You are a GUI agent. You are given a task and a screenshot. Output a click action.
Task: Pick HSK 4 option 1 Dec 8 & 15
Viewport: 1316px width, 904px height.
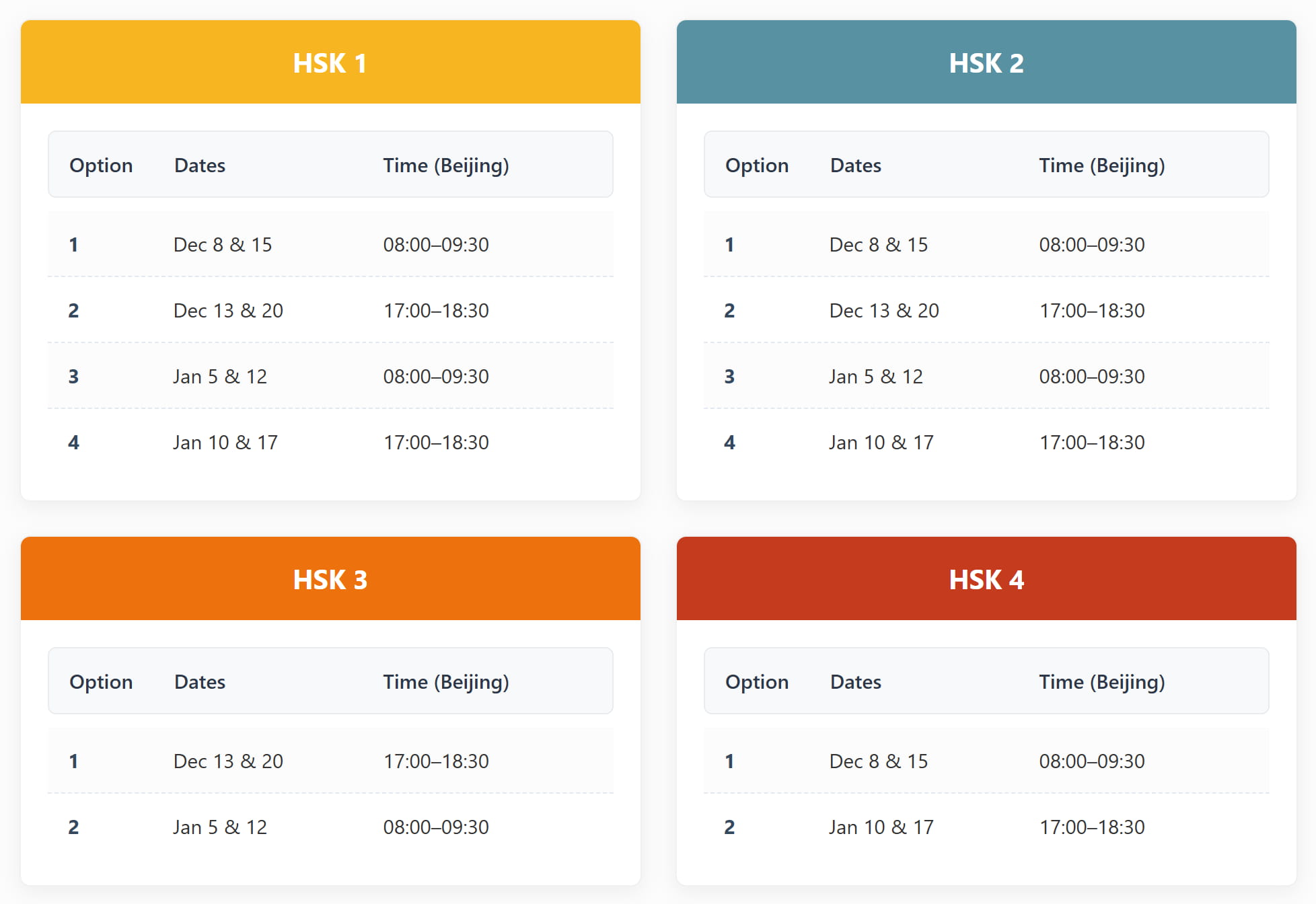(878, 761)
